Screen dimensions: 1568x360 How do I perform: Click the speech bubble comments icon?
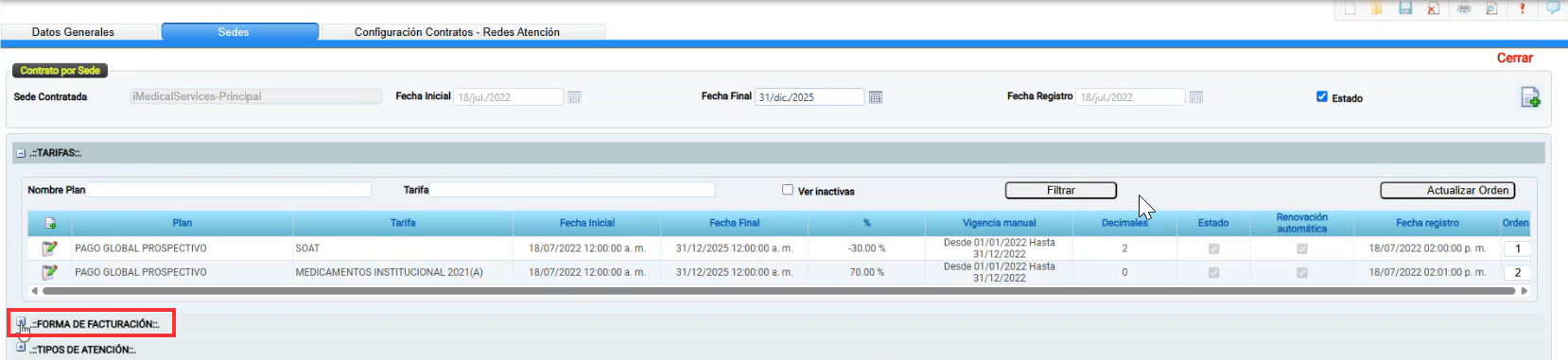[x=1553, y=8]
